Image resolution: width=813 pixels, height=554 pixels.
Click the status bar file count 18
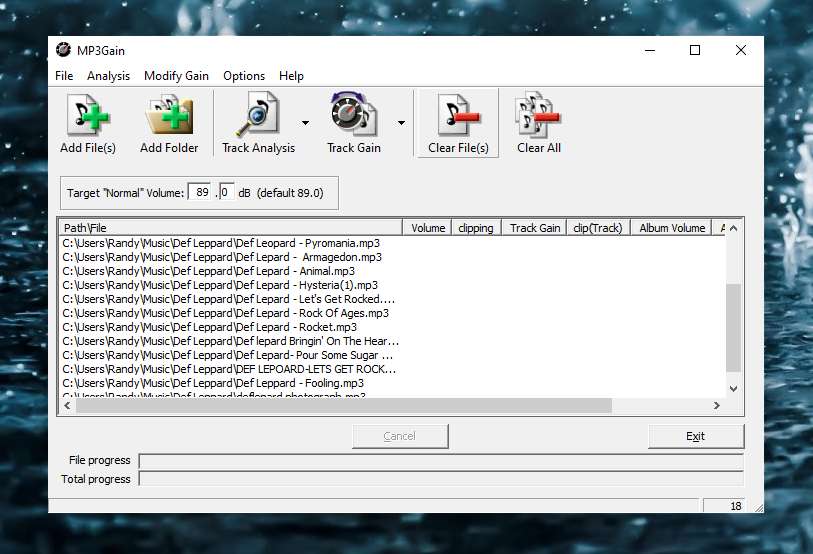(724, 506)
